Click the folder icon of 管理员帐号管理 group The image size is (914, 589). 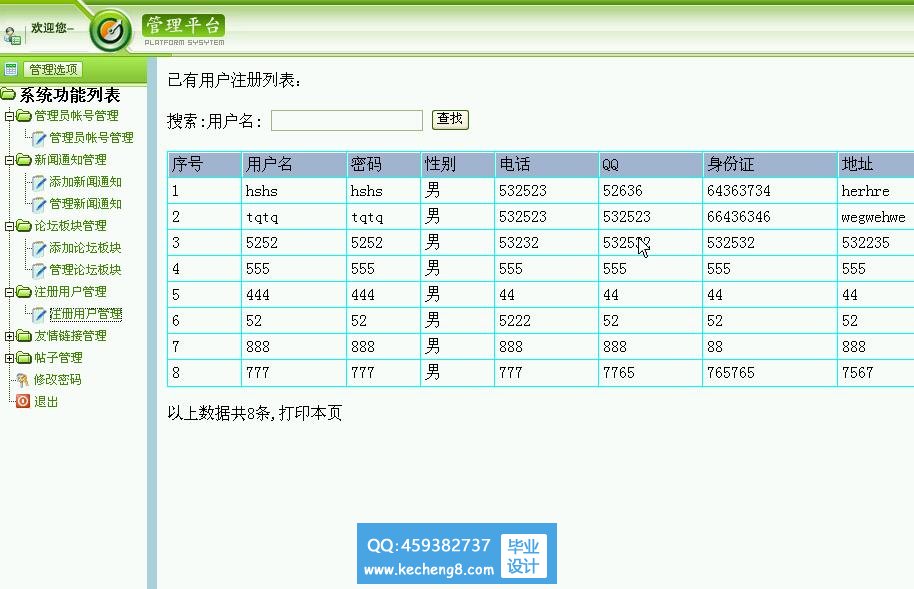coord(24,115)
